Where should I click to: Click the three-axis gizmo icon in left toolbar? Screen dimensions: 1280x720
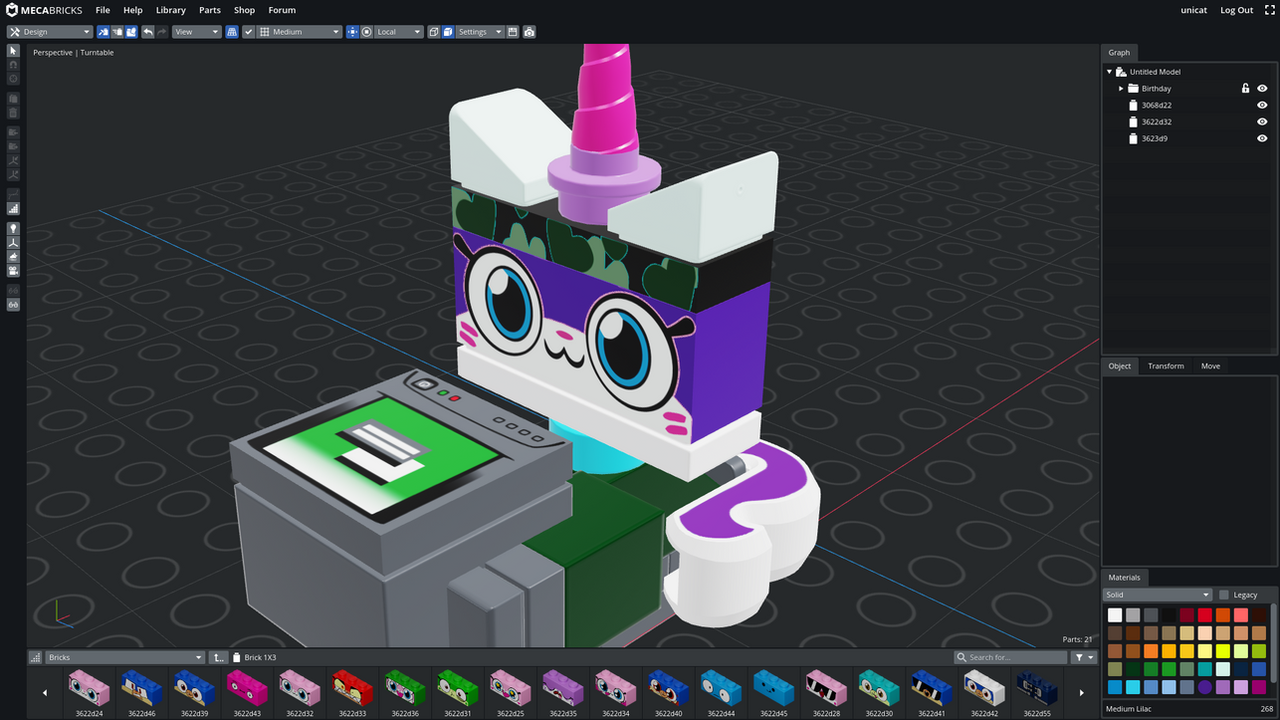tap(13, 242)
